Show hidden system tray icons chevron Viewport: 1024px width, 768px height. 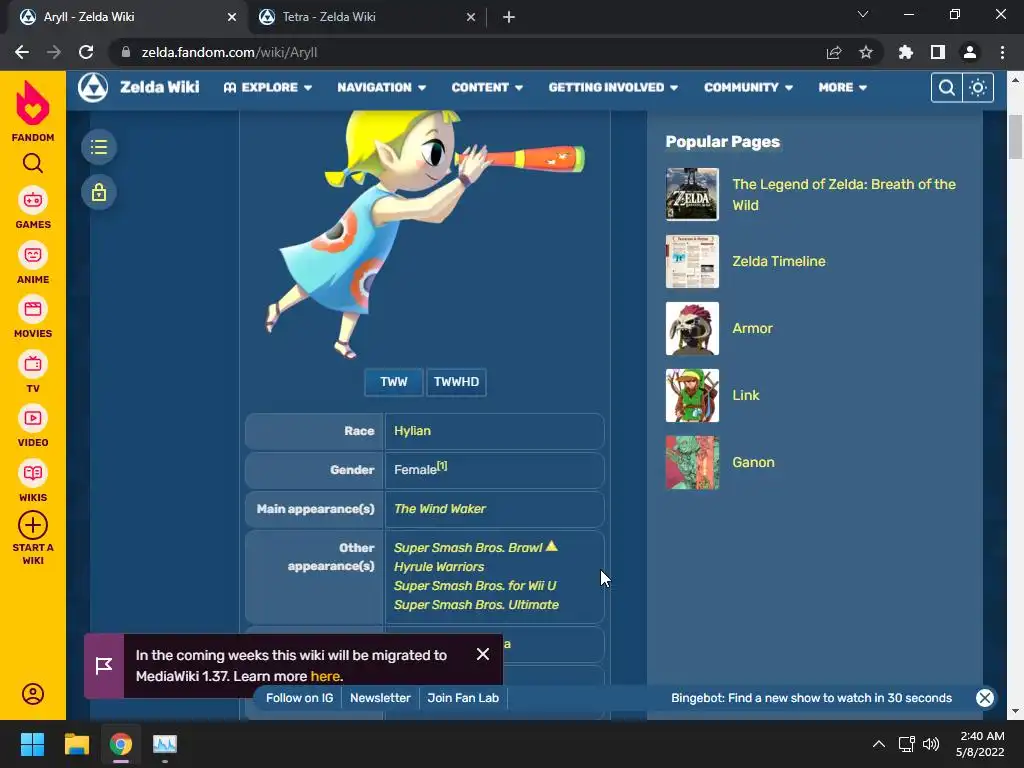point(879,744)
